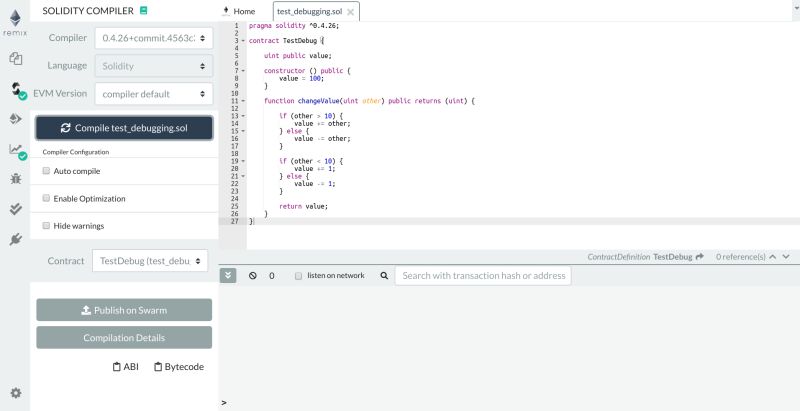Screen dimensions: 800x411
Task: Click the documentation icon beside Solidity Compiler
Action: (143, 11)
